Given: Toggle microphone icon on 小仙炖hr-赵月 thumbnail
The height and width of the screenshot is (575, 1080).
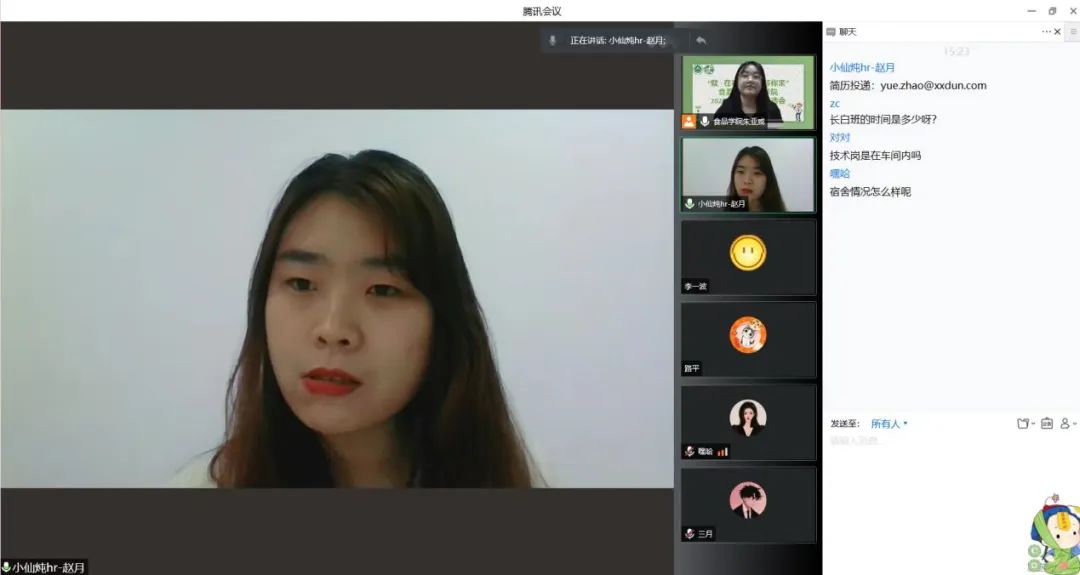Looking at the screenshot, I should pyautogui.click(x=689, y=204).
